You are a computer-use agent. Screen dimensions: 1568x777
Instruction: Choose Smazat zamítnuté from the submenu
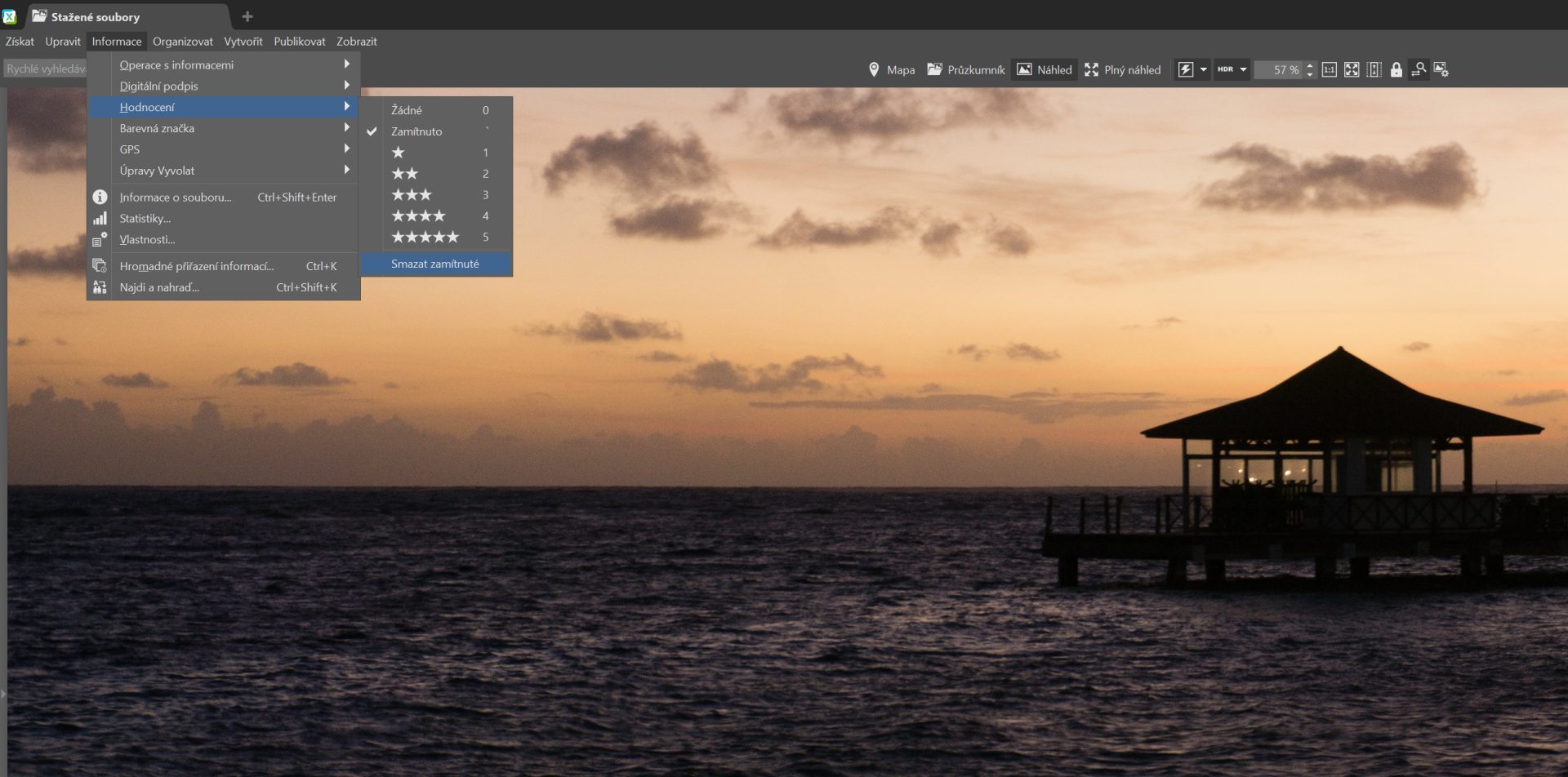tap(435, 264)
